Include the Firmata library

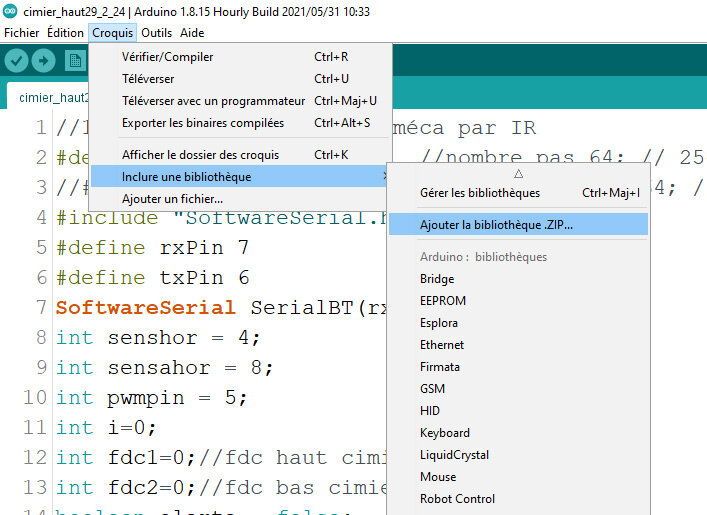518,367
